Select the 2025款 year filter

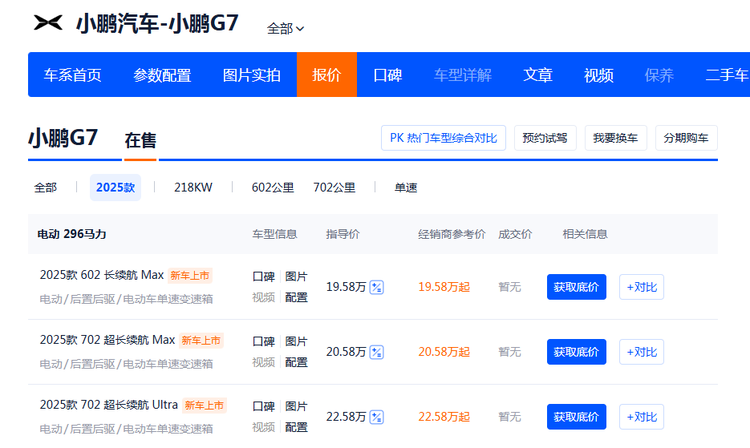pyautogui.click(x=115, y=187)
